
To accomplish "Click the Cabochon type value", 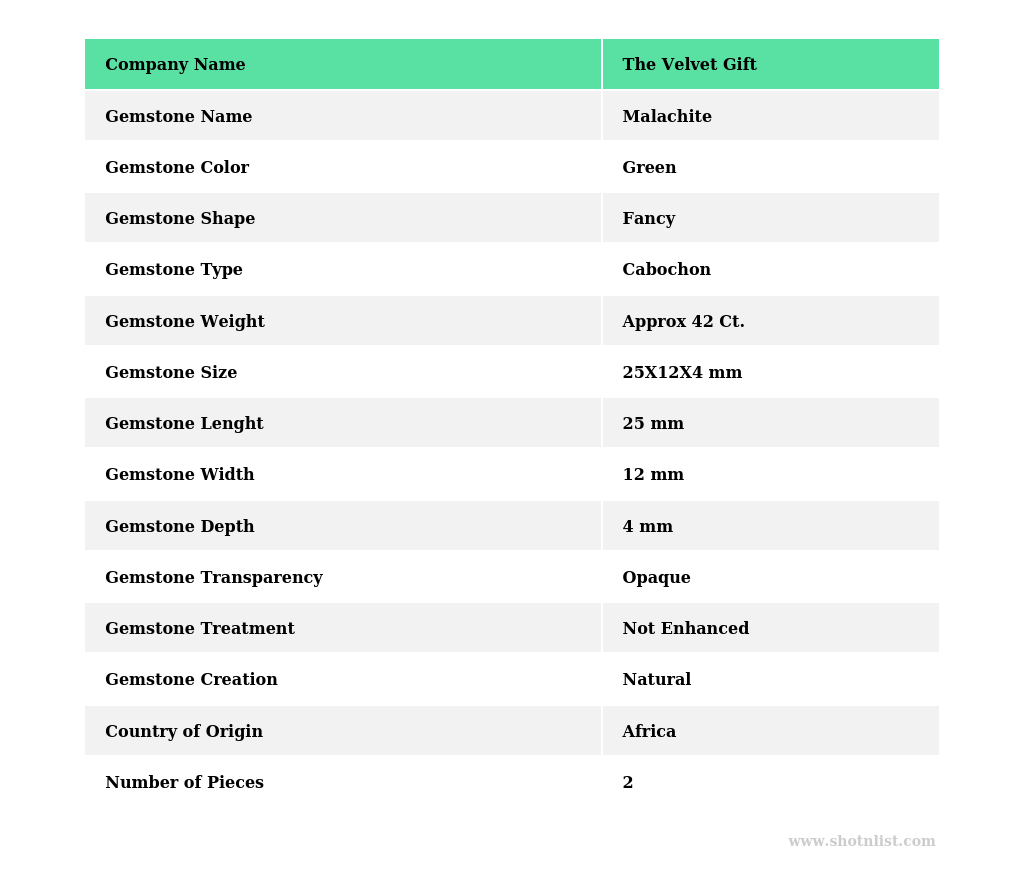I will point(666,270).
